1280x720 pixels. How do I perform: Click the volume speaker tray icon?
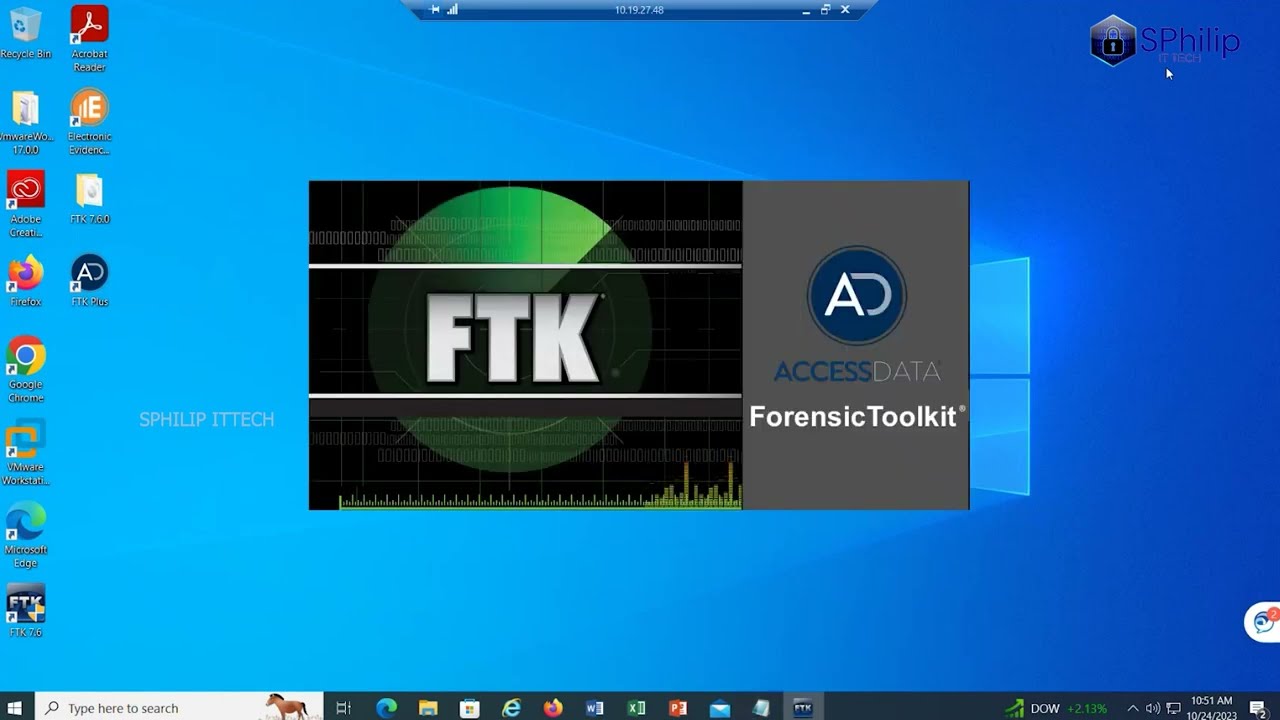(1152, 708)
